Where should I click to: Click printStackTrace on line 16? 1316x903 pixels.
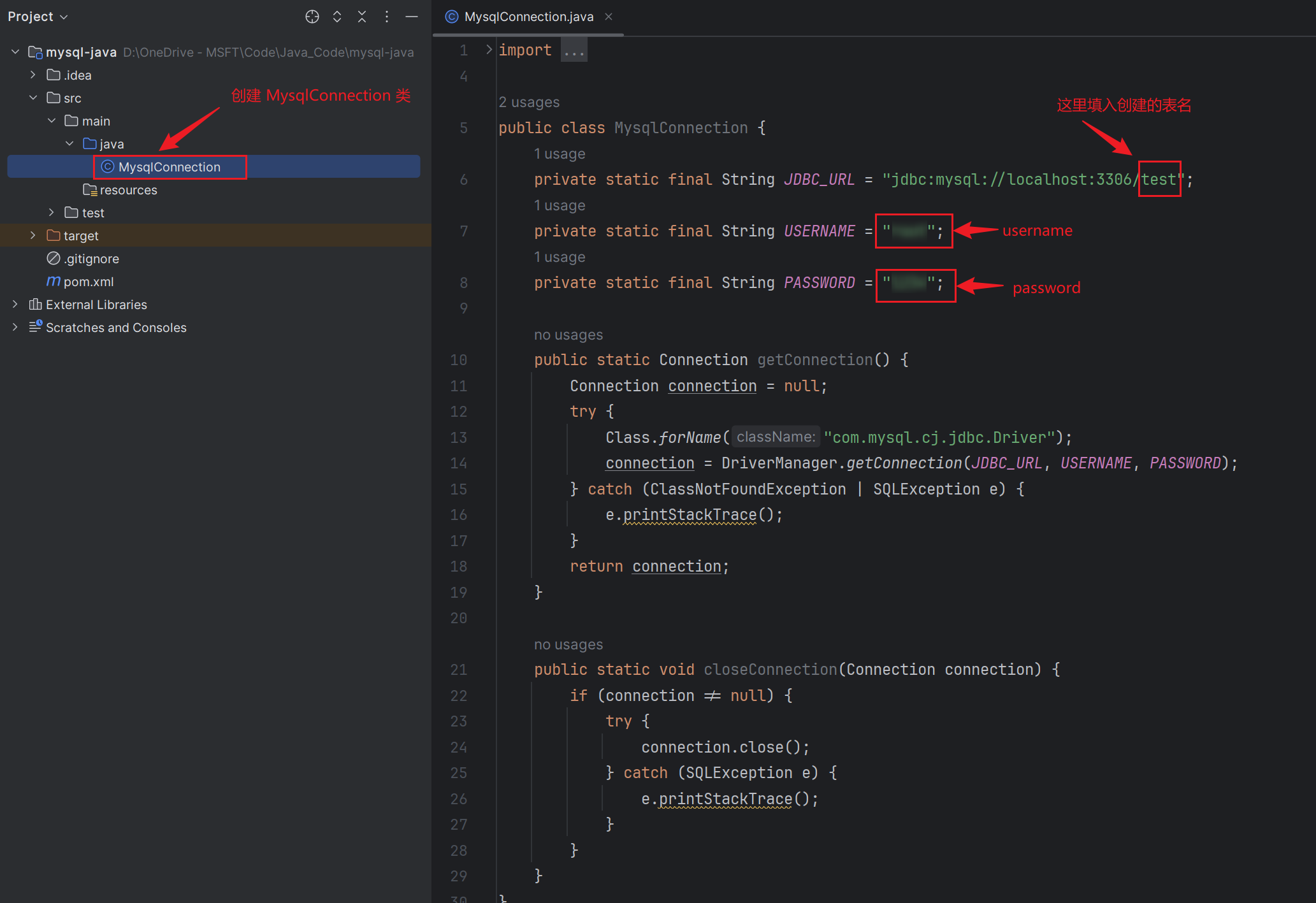point(690,515)
